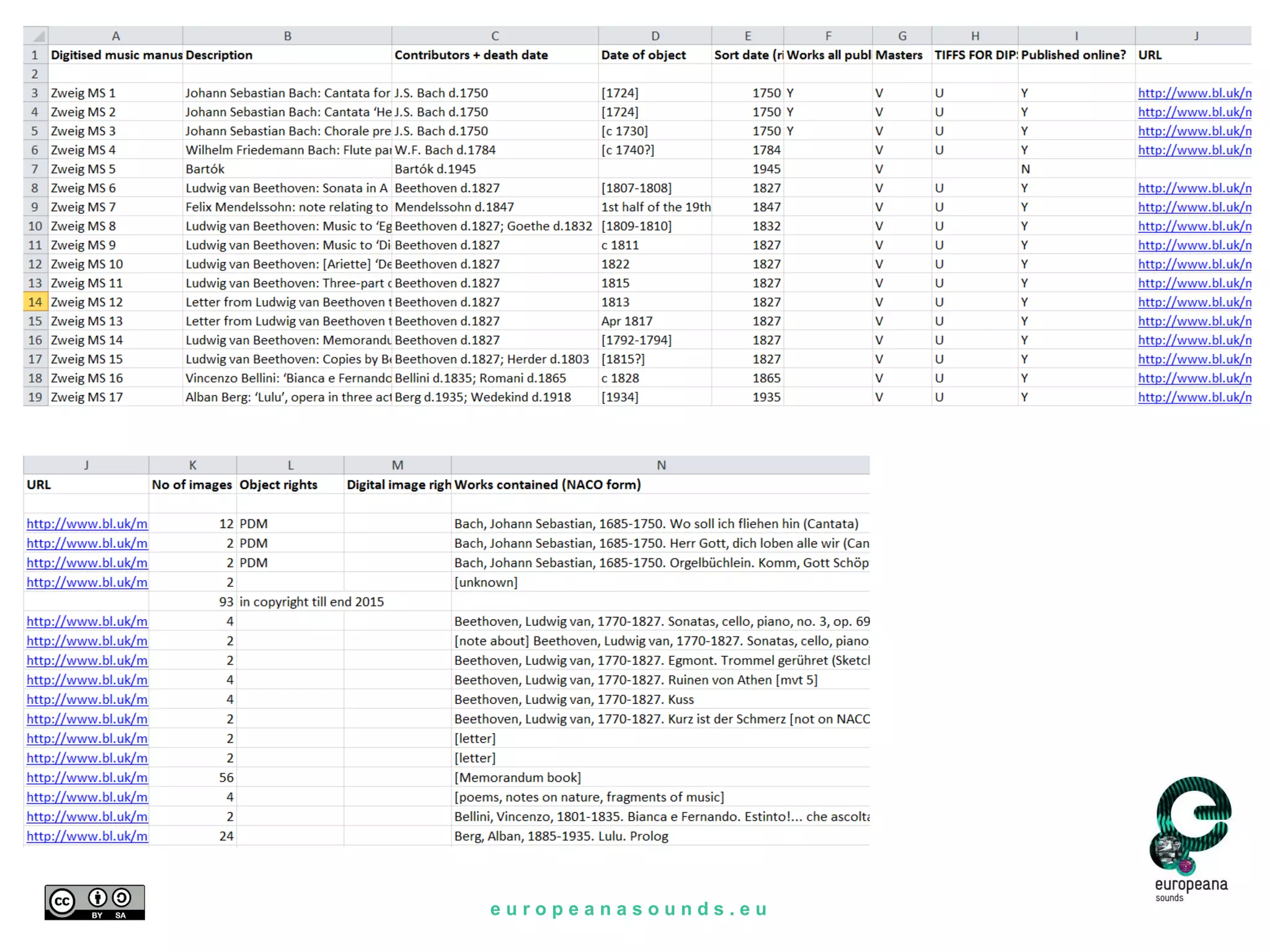The image size is (1270, 952).
Task: Select highlighted row header 14
Action: coord(35,302)
